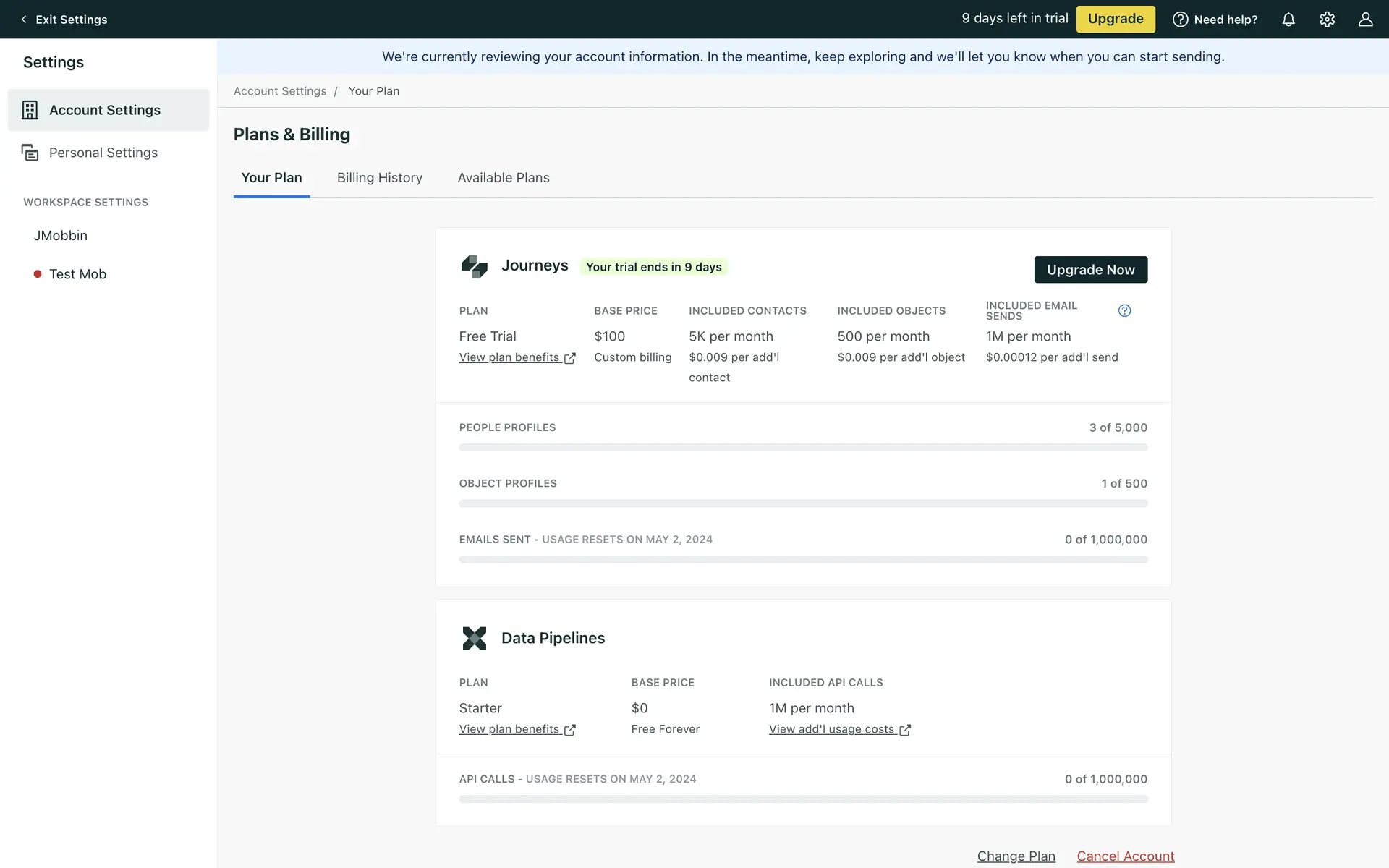Viewport: 1389px width, 868px height.
Task: Click the included email sends help icon
Action: click(x=1124, y=310)
